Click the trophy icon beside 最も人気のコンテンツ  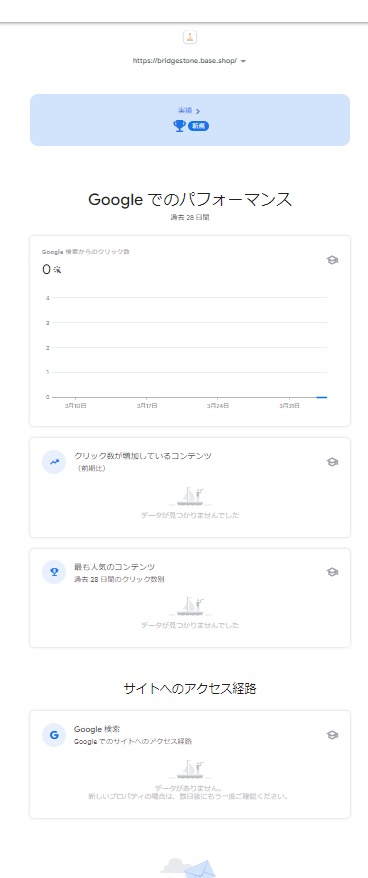tap(54, 572)
